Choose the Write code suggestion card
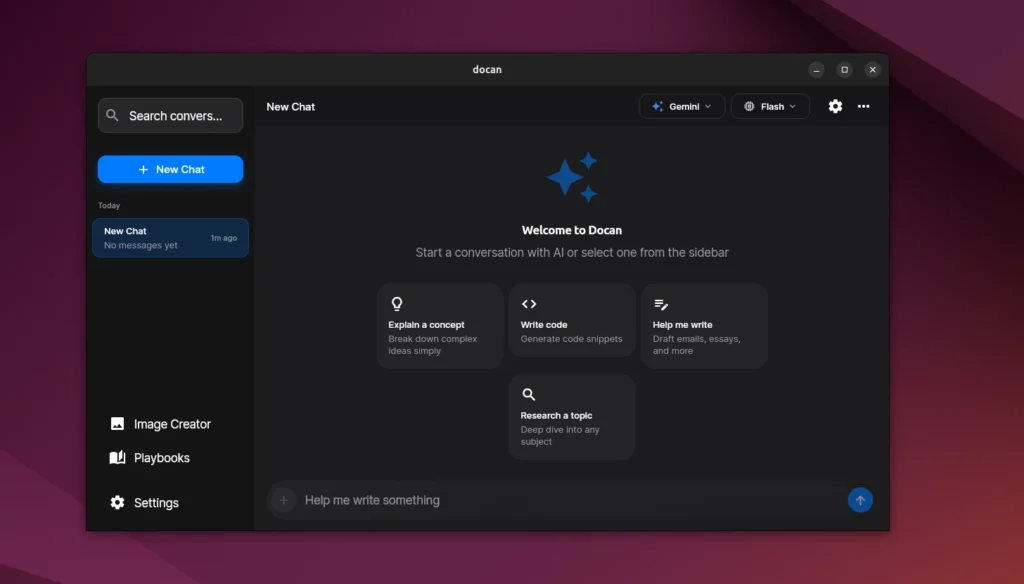1024x584 pixels. [x=572, y=320]
